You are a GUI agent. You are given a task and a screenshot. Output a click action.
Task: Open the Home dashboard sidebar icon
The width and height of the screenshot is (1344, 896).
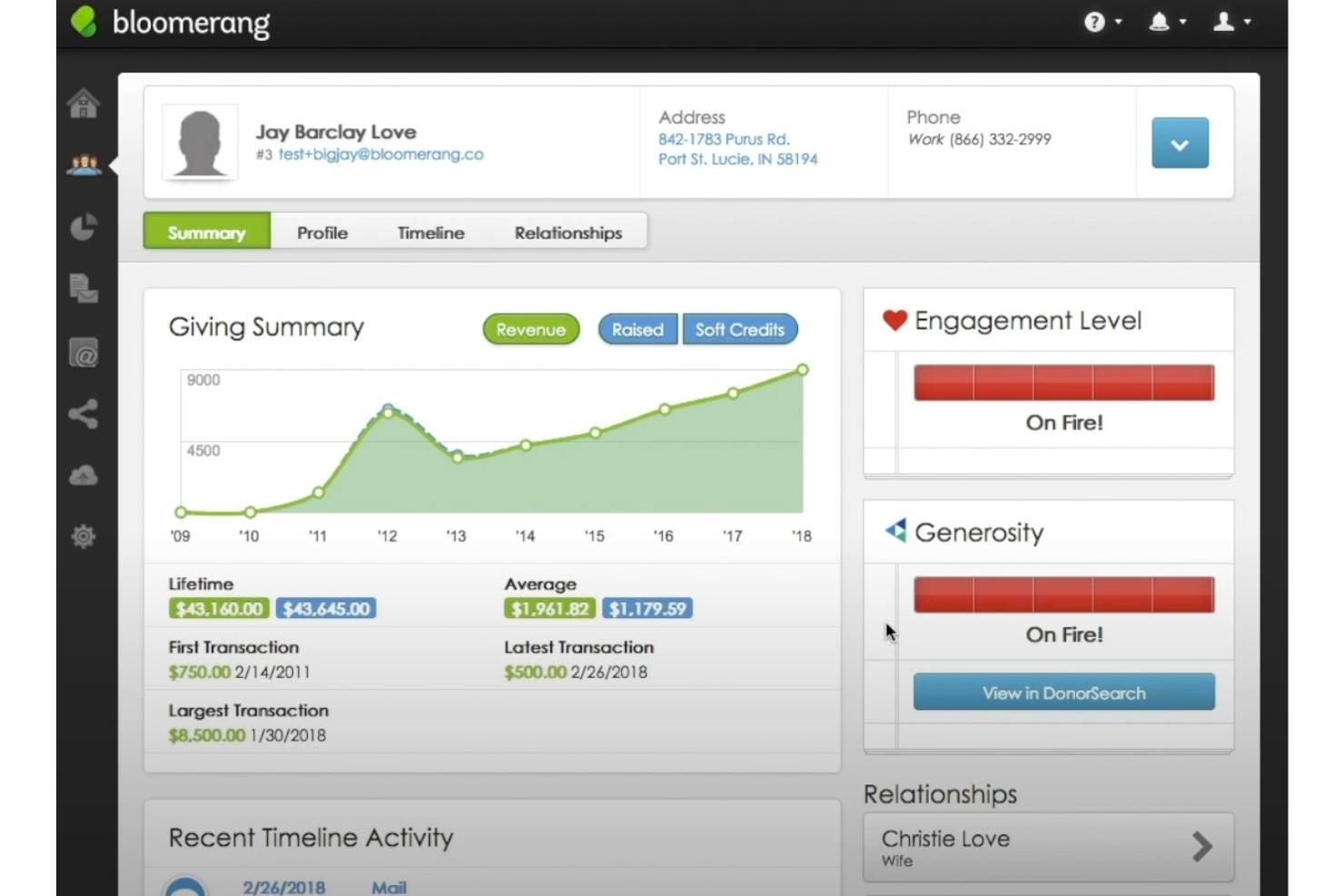point(84,103)
